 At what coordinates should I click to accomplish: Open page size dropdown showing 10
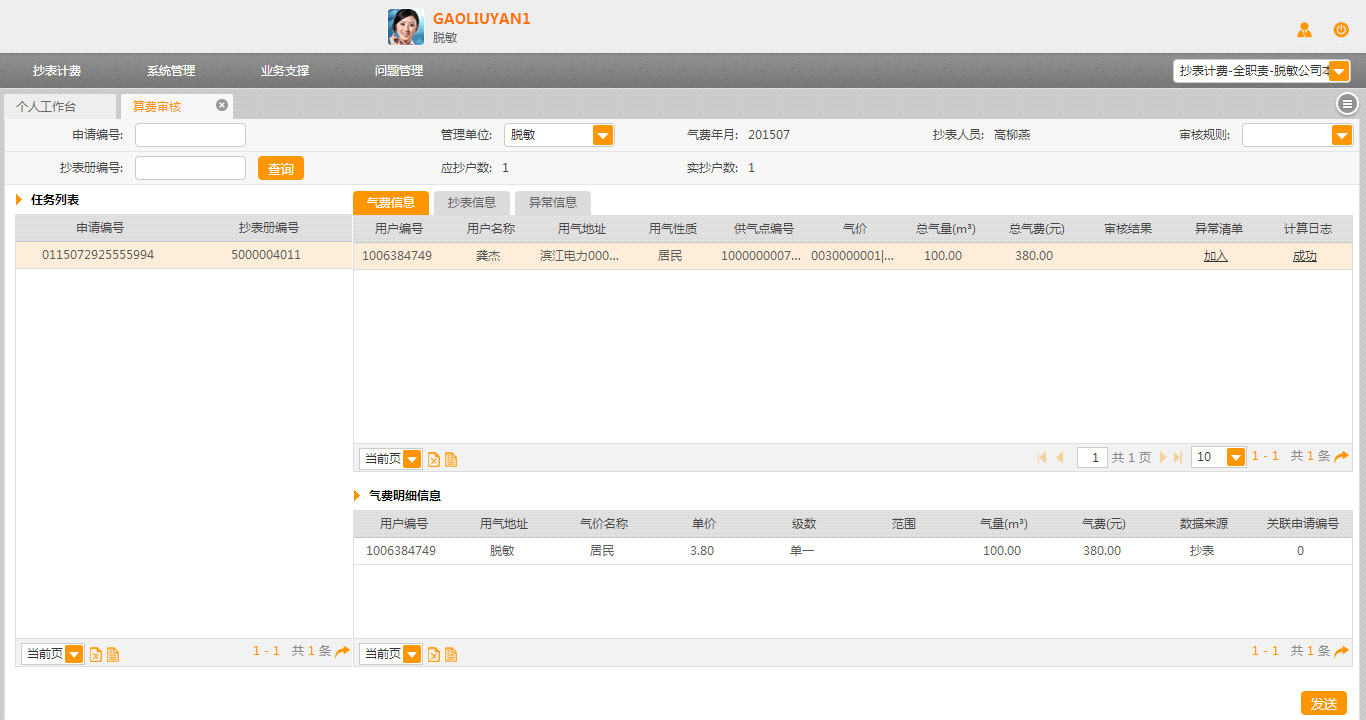[1236, 457]
